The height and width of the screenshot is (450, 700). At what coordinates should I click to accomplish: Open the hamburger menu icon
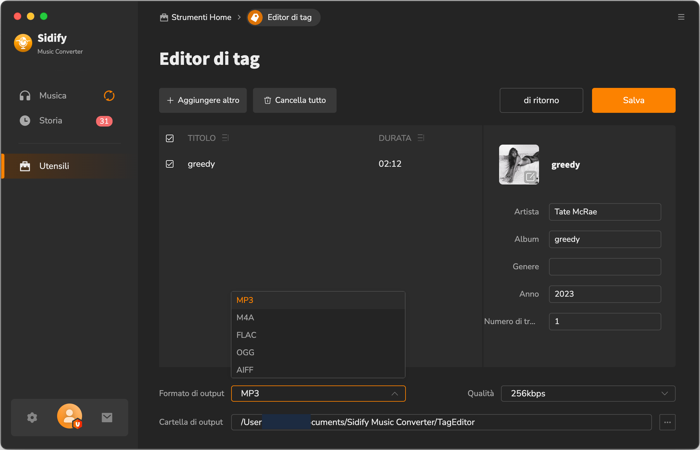click(x=681, y=17)
